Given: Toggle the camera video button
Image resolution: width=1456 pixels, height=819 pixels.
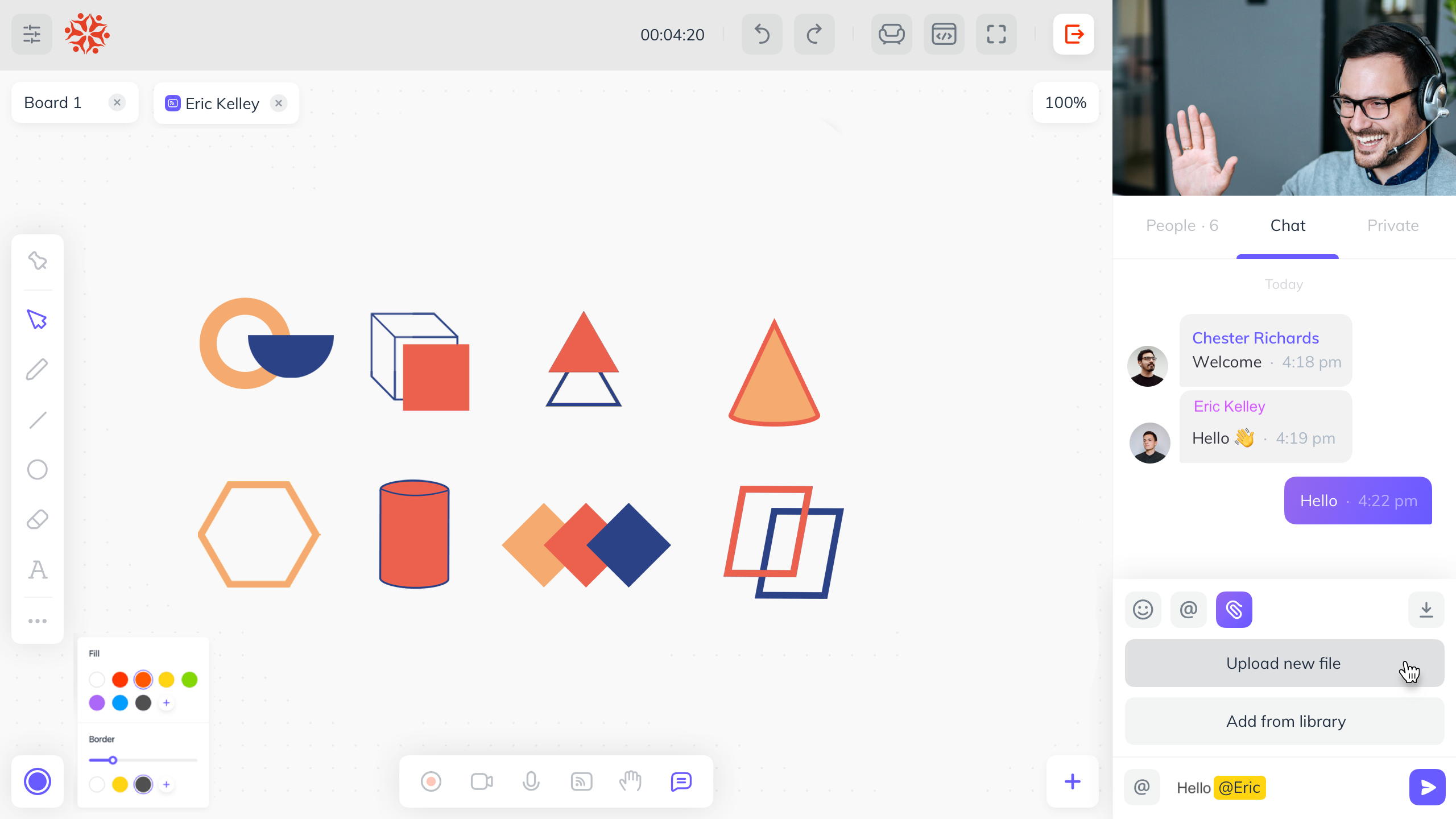Looking at the screenshot, I should coord(481,781).
